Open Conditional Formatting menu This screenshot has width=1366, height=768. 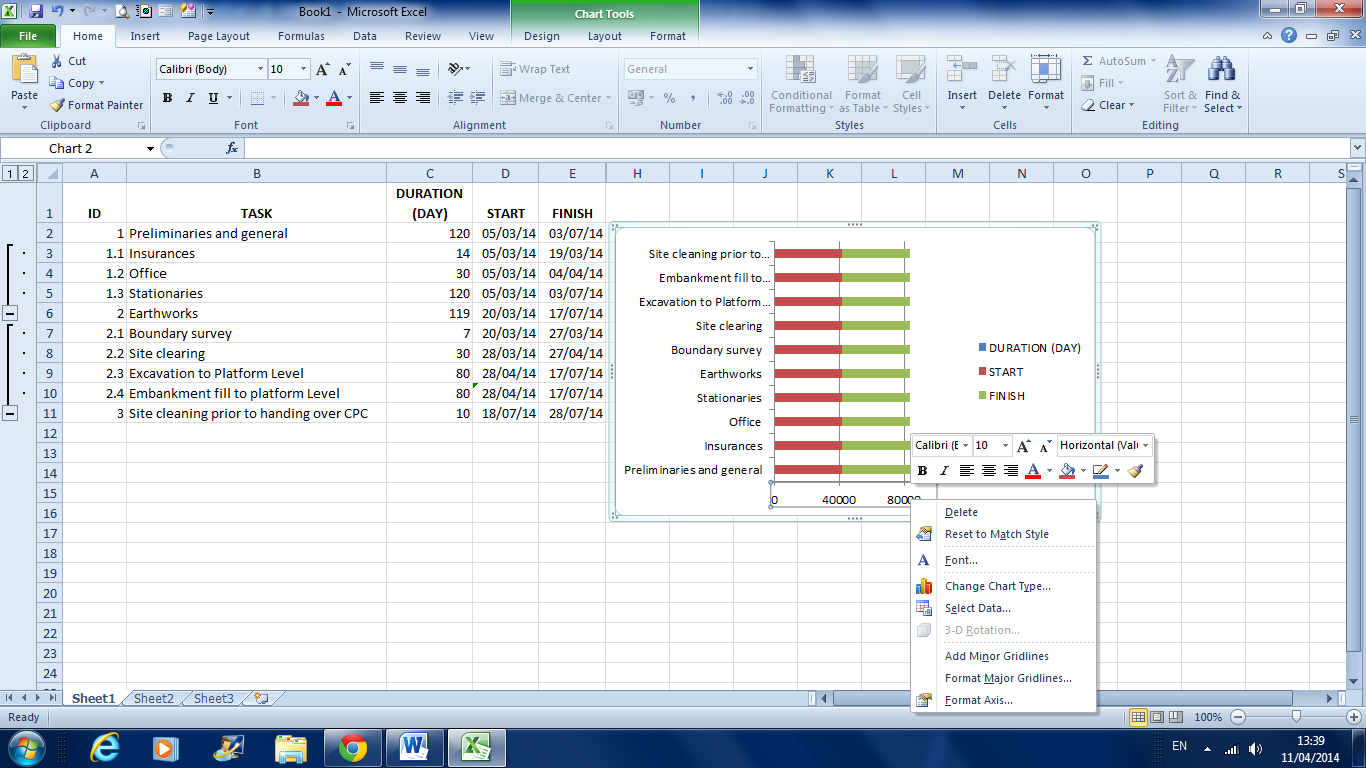(x=800, y=84)
